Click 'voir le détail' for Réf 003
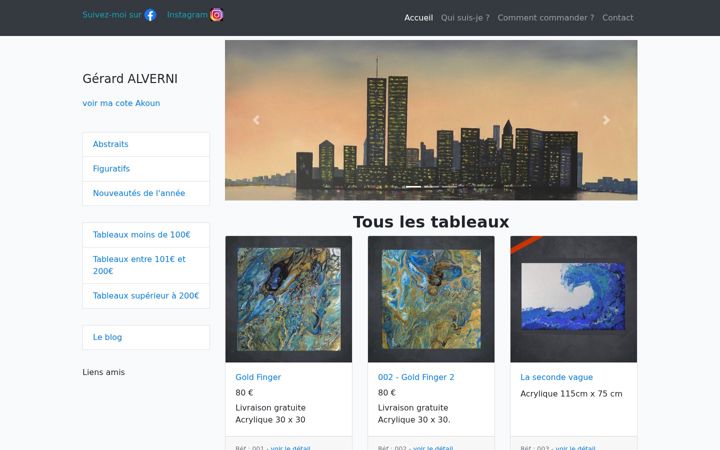The width and height of the screenshot is (720, 450). click(x=575, y=448)
